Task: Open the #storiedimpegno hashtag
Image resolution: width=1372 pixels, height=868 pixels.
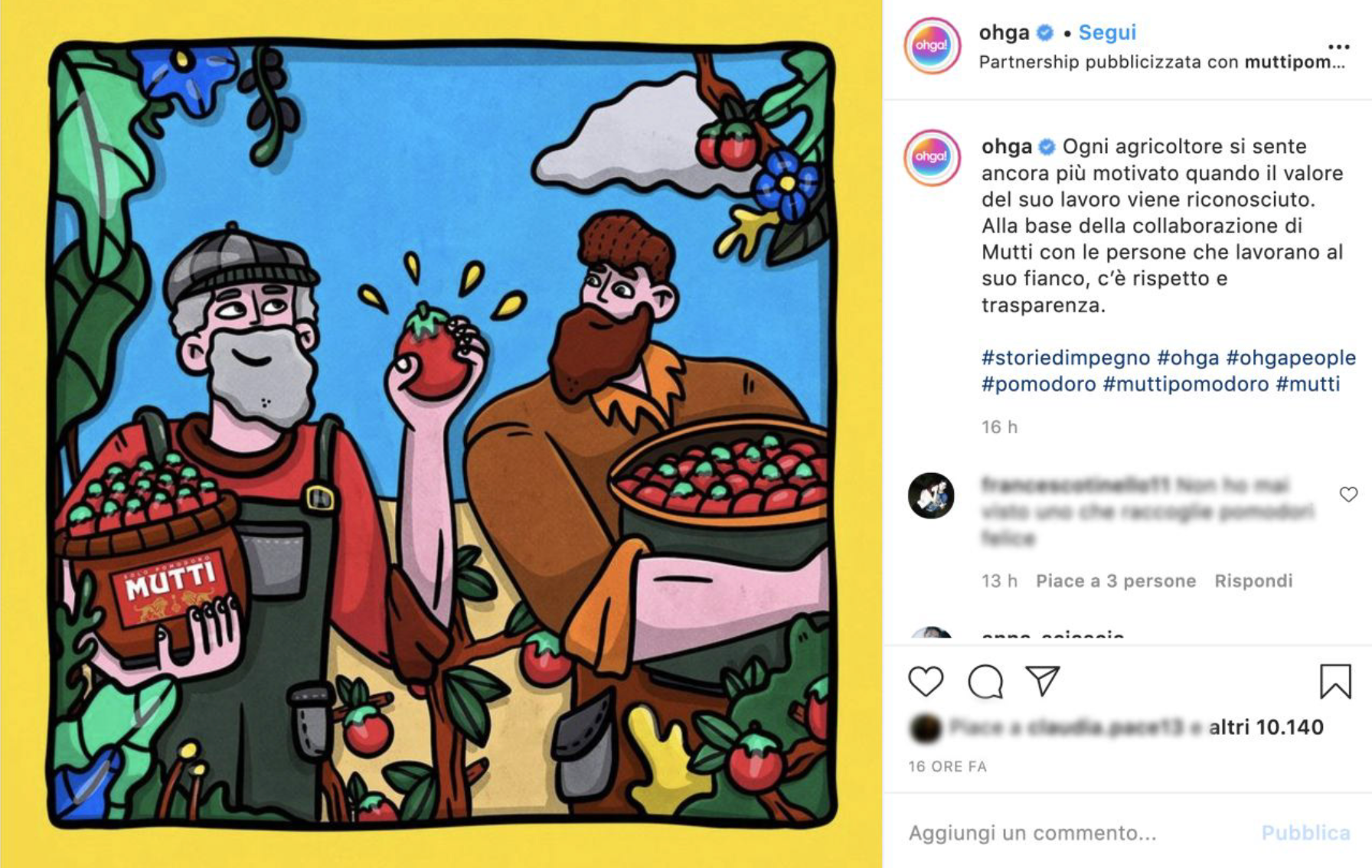Action: click(1066, 357)
